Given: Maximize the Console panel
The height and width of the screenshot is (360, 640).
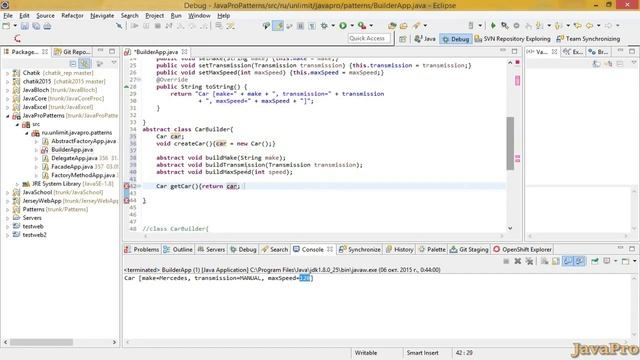Looking at the screenshot, I should tap(632, 249).
